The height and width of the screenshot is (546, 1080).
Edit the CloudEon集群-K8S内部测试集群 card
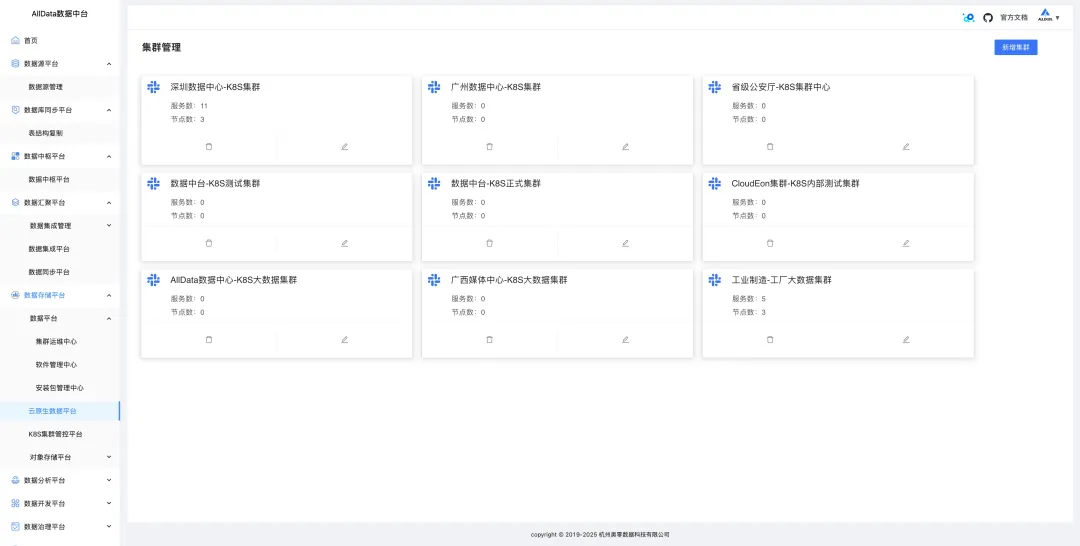click(906, 243)
